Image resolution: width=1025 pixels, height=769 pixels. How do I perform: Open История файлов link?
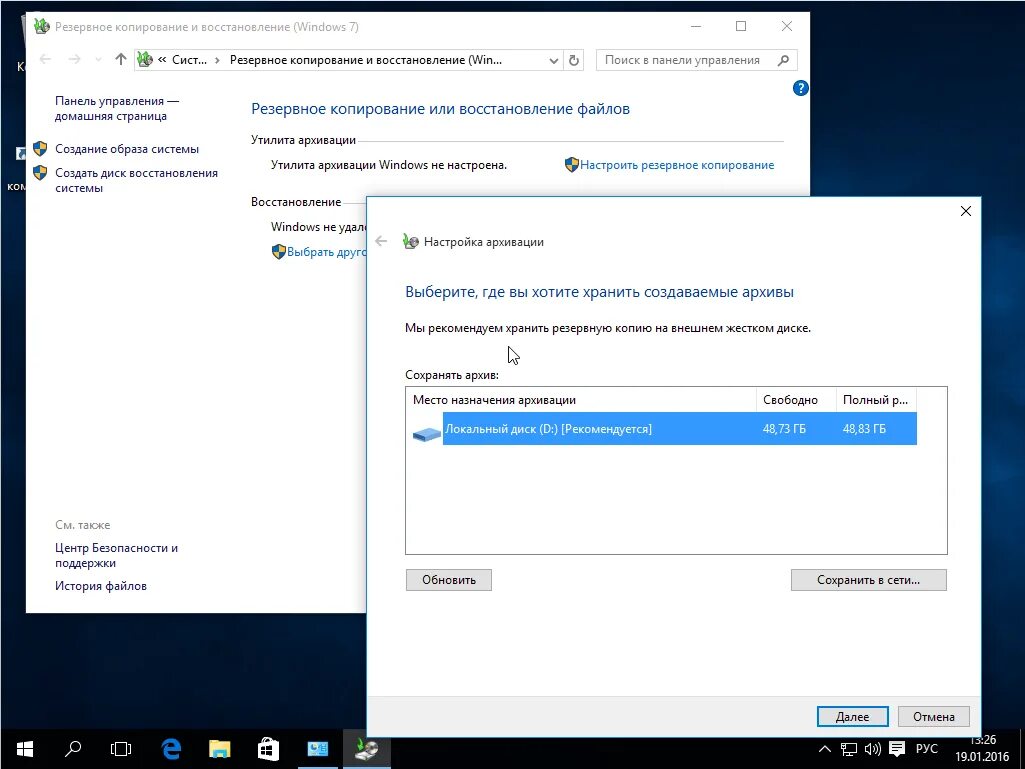101,586
